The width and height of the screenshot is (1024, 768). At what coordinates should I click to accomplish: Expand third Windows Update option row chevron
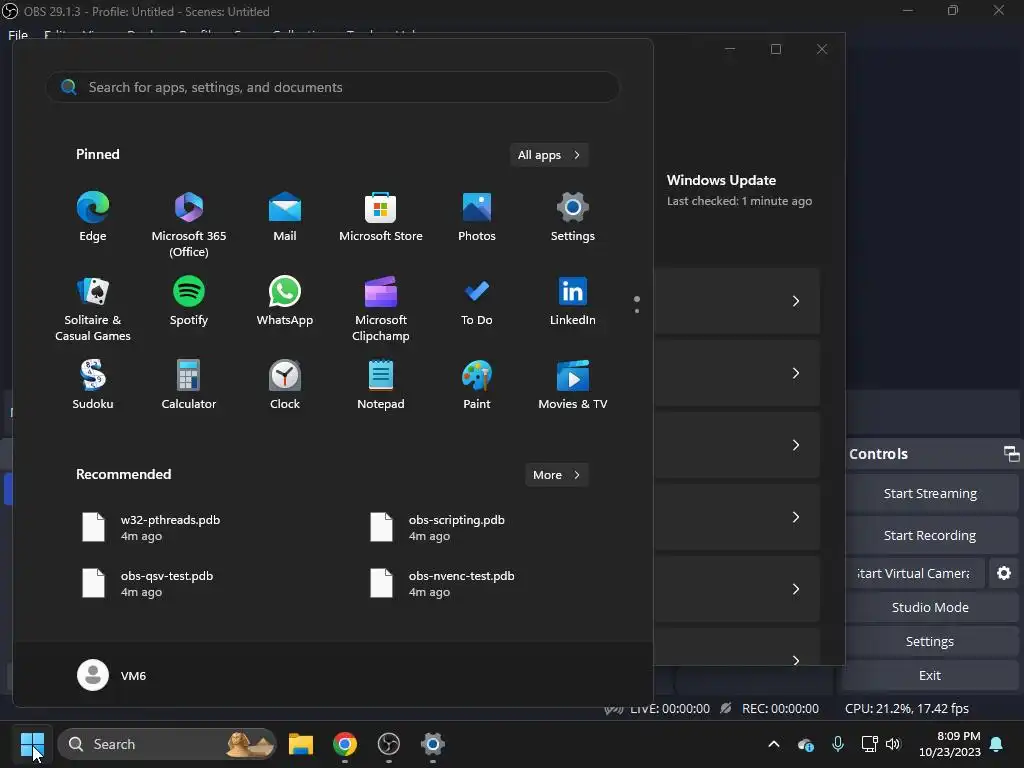pos(795,445)
